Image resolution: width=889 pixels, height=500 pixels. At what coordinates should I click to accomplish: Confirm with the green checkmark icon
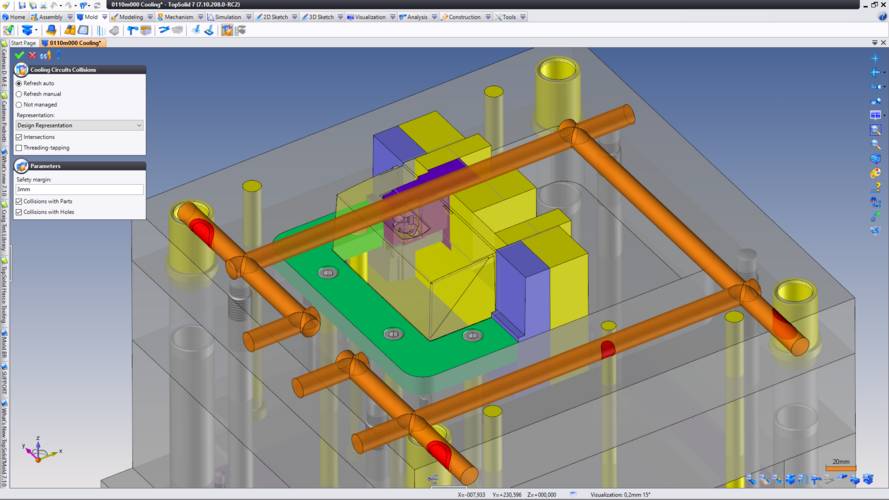(19, 56)
